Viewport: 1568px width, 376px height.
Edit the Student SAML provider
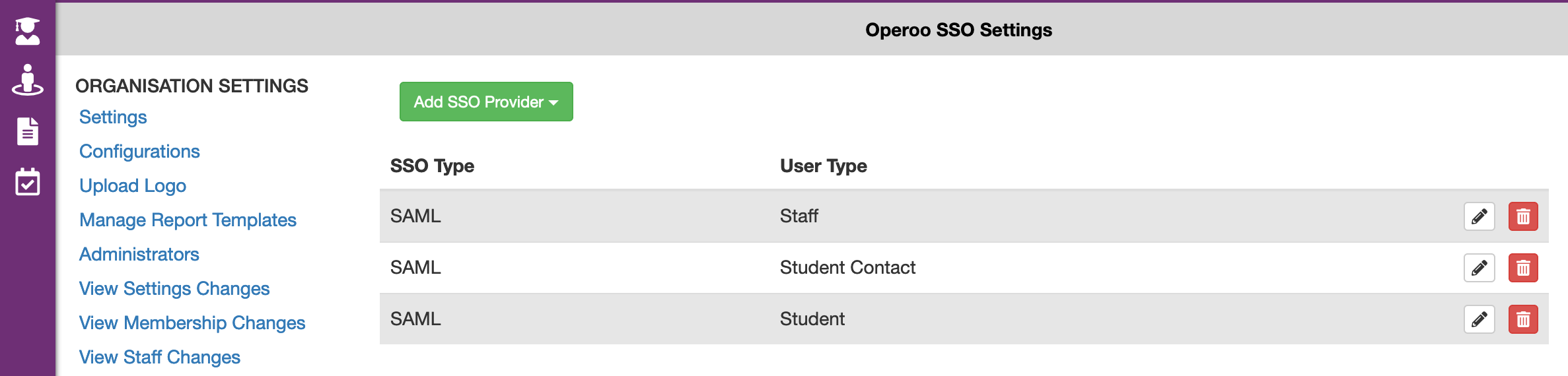click(x=1479, y=319)
